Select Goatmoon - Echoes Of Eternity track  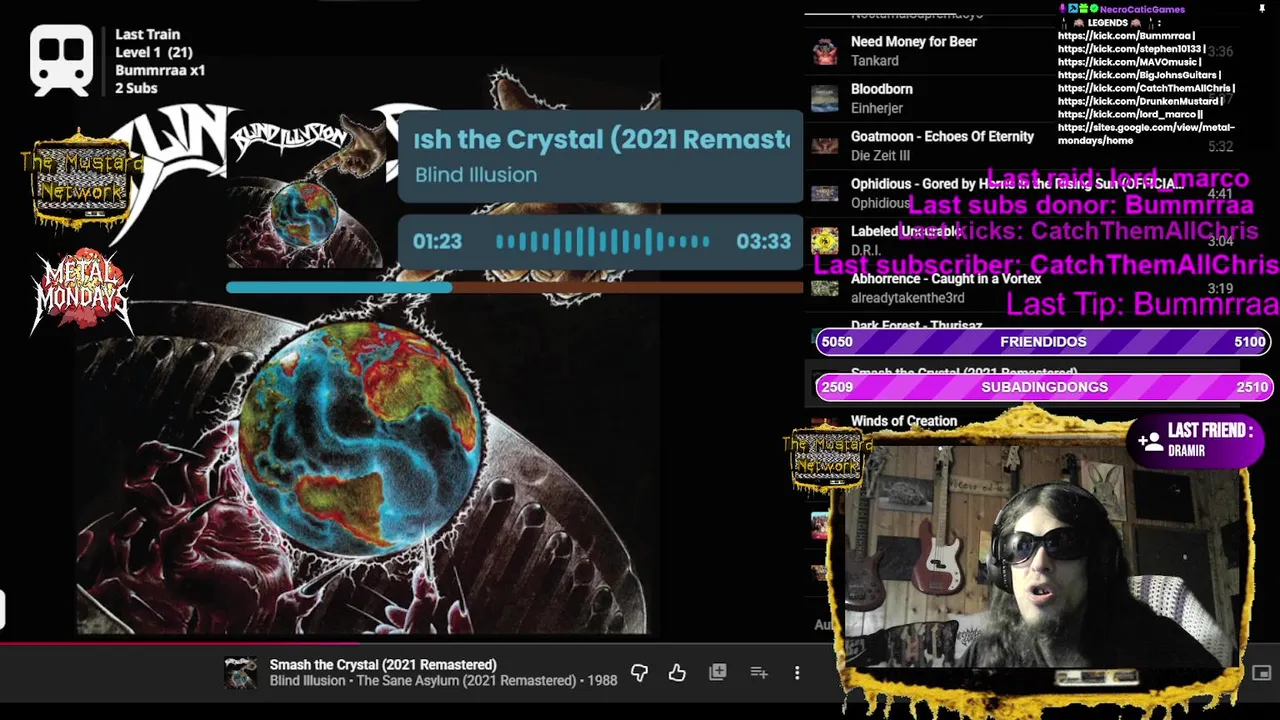(942, 137)
